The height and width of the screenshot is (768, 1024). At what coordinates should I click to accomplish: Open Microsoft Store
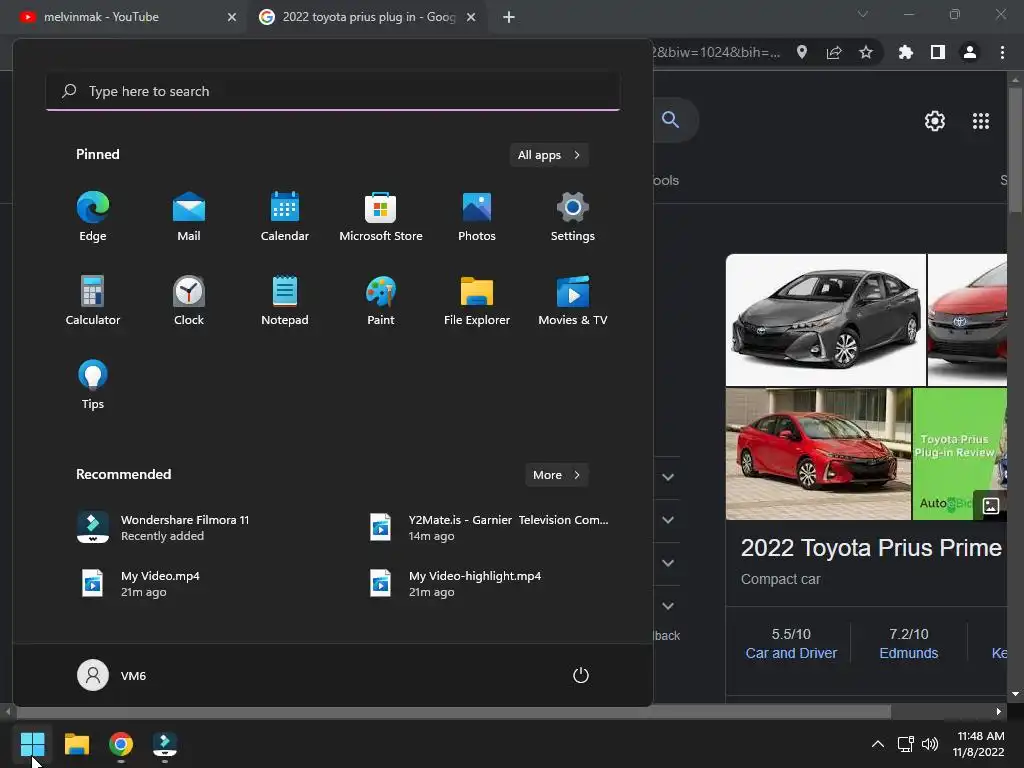click(x=381, y=217)
